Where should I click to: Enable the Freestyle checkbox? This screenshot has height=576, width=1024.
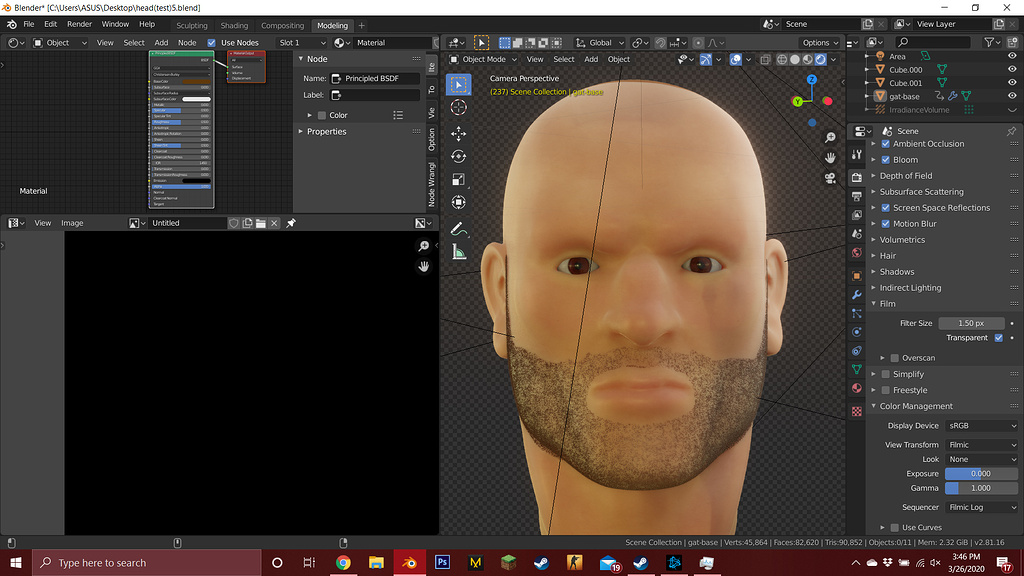[x=886, y=390]
